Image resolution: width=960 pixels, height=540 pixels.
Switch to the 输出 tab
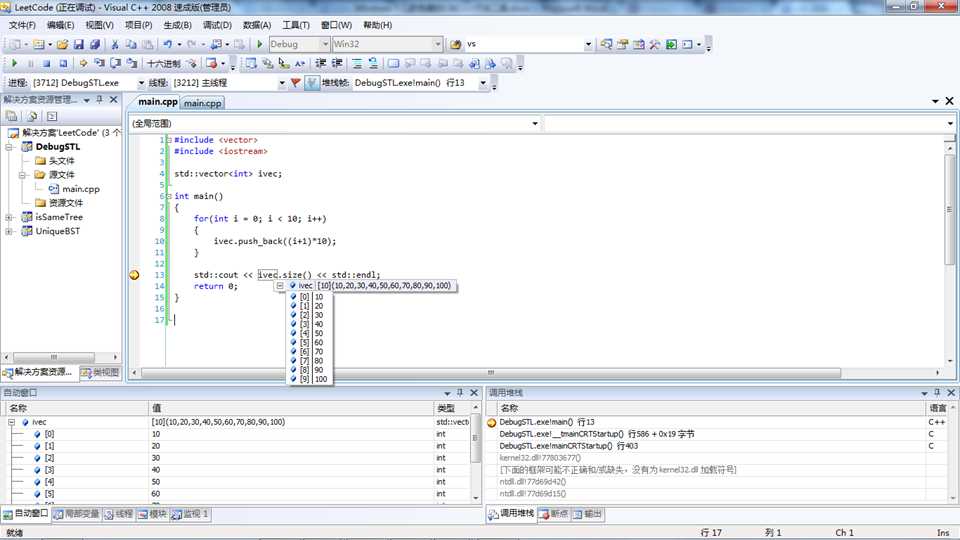587,514
